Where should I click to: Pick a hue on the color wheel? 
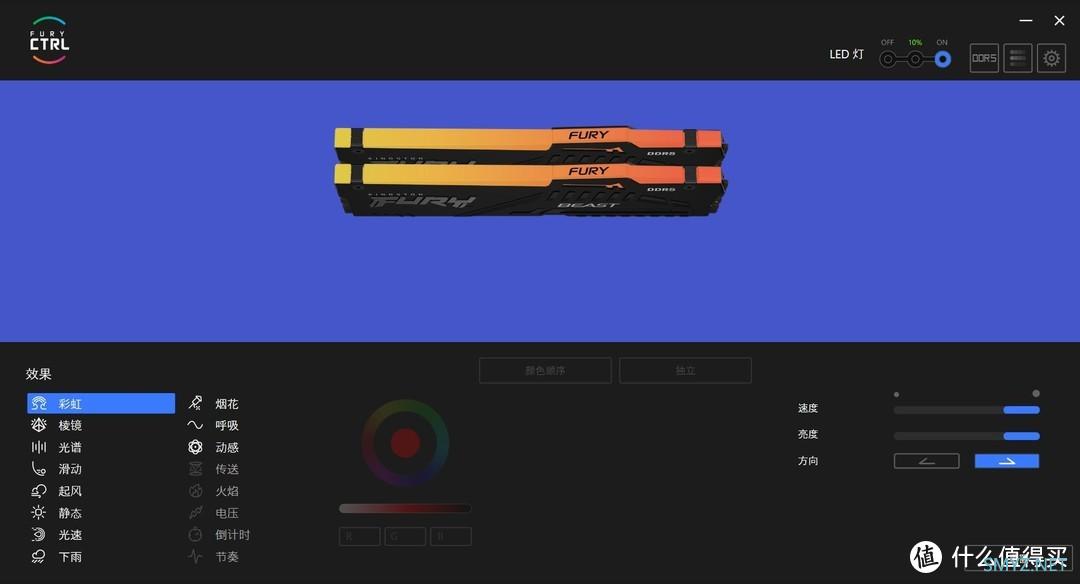406,443
